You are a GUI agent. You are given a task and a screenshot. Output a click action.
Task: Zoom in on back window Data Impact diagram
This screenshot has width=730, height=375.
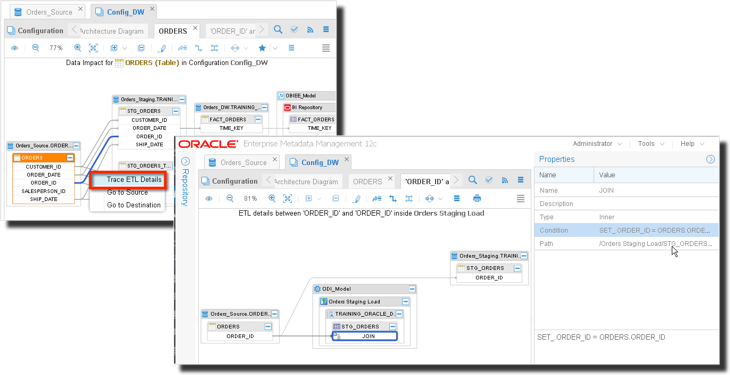tap(77, 48)
